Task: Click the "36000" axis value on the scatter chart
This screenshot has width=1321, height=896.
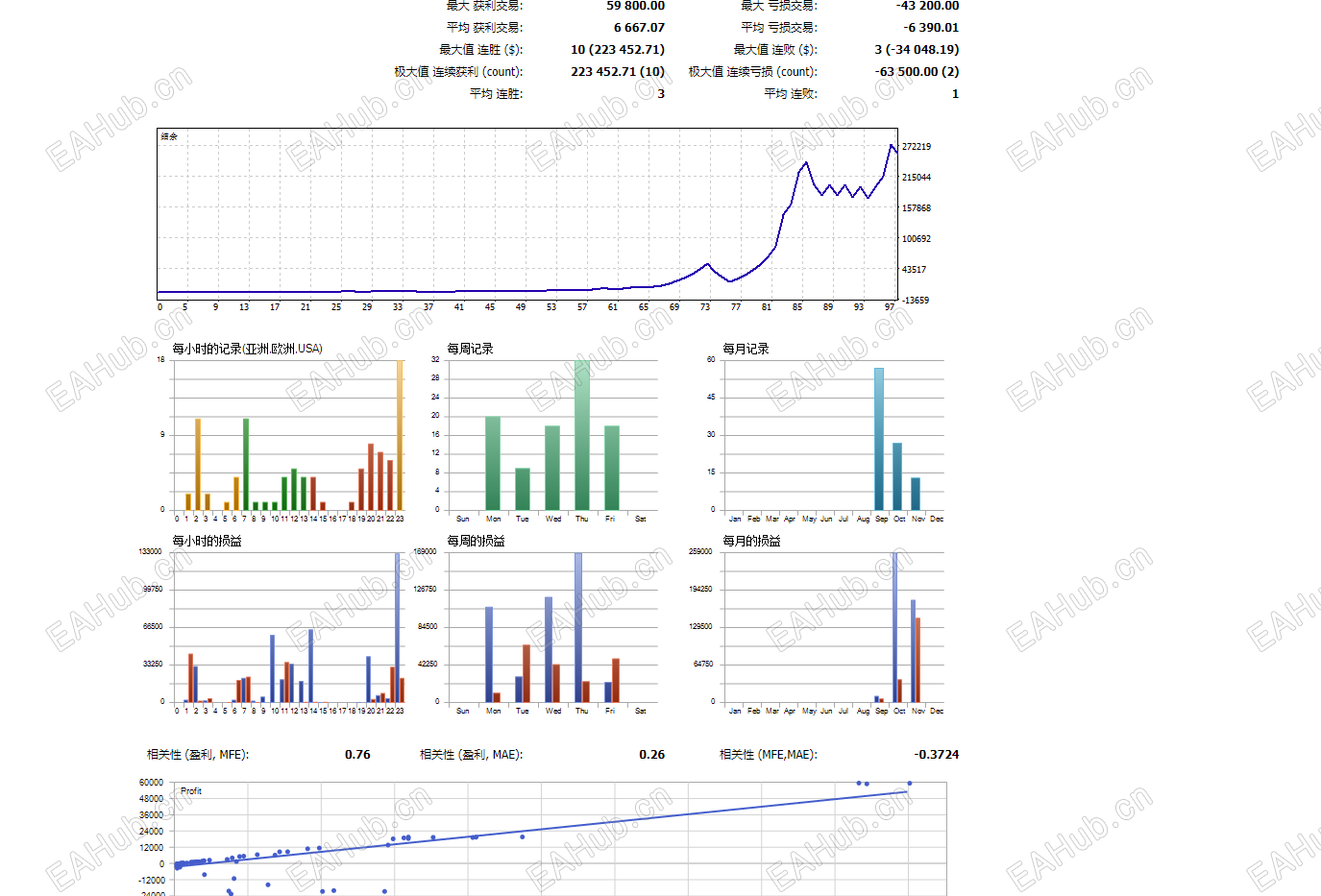Action: click(152, 815)
